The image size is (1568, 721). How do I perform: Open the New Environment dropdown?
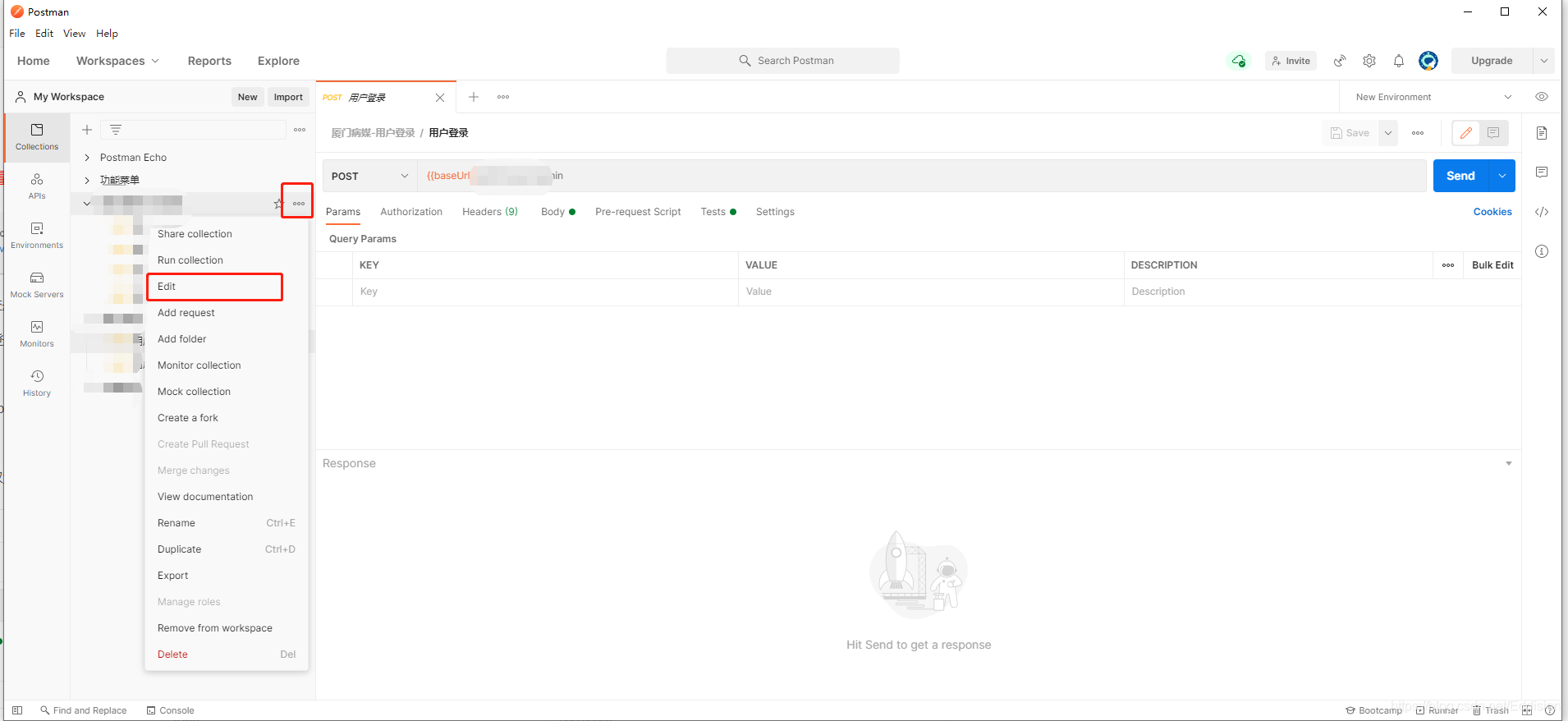click(1433, 97)
